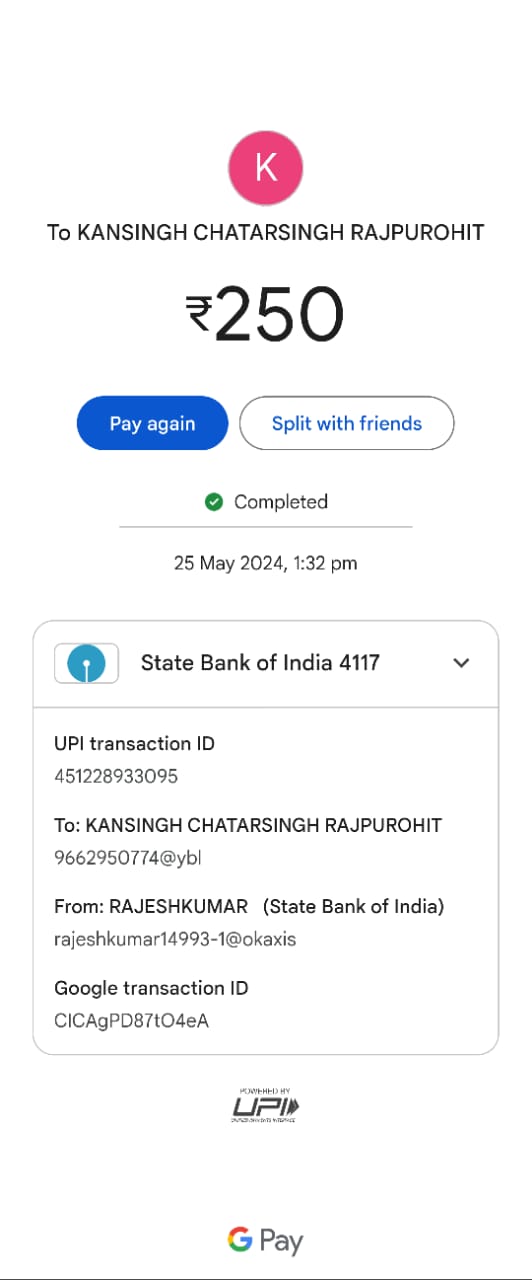Viewport: 532px width, 1280px height.
Task: Tap sender UPI ID rajeshkumar14993-1@okaxis
Action: point(175,940)
